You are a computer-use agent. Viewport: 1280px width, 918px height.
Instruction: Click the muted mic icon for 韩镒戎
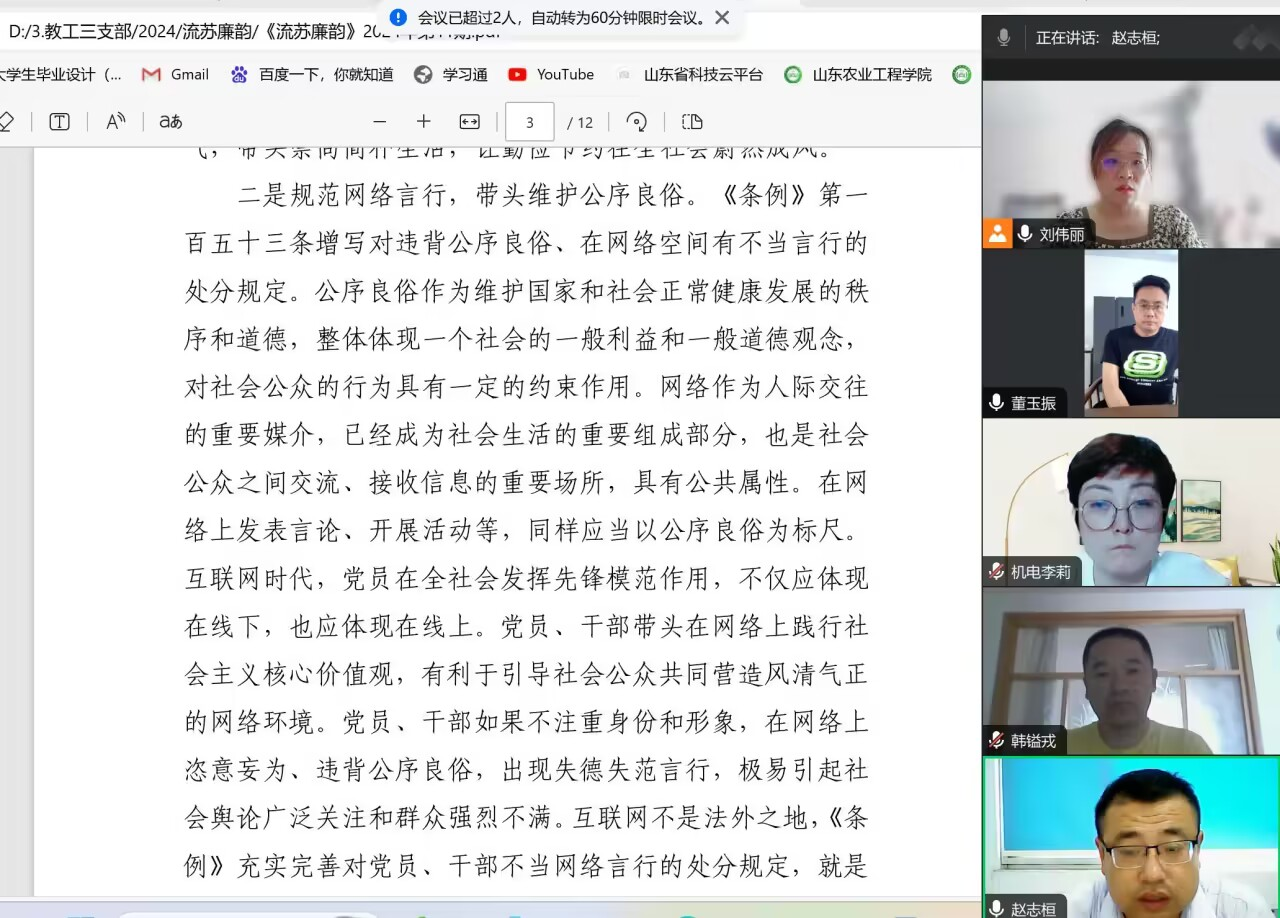tap(996, 741)
